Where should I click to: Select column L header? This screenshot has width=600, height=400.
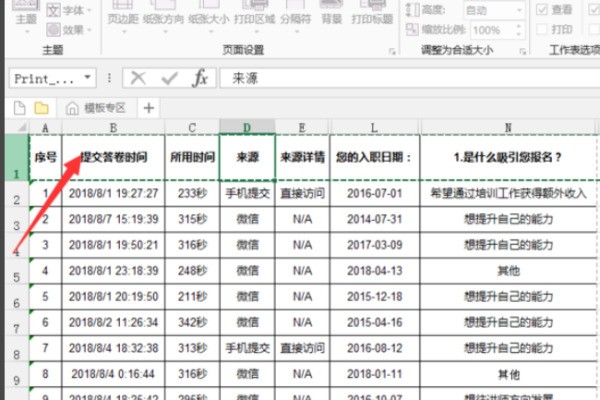[374, 127]
